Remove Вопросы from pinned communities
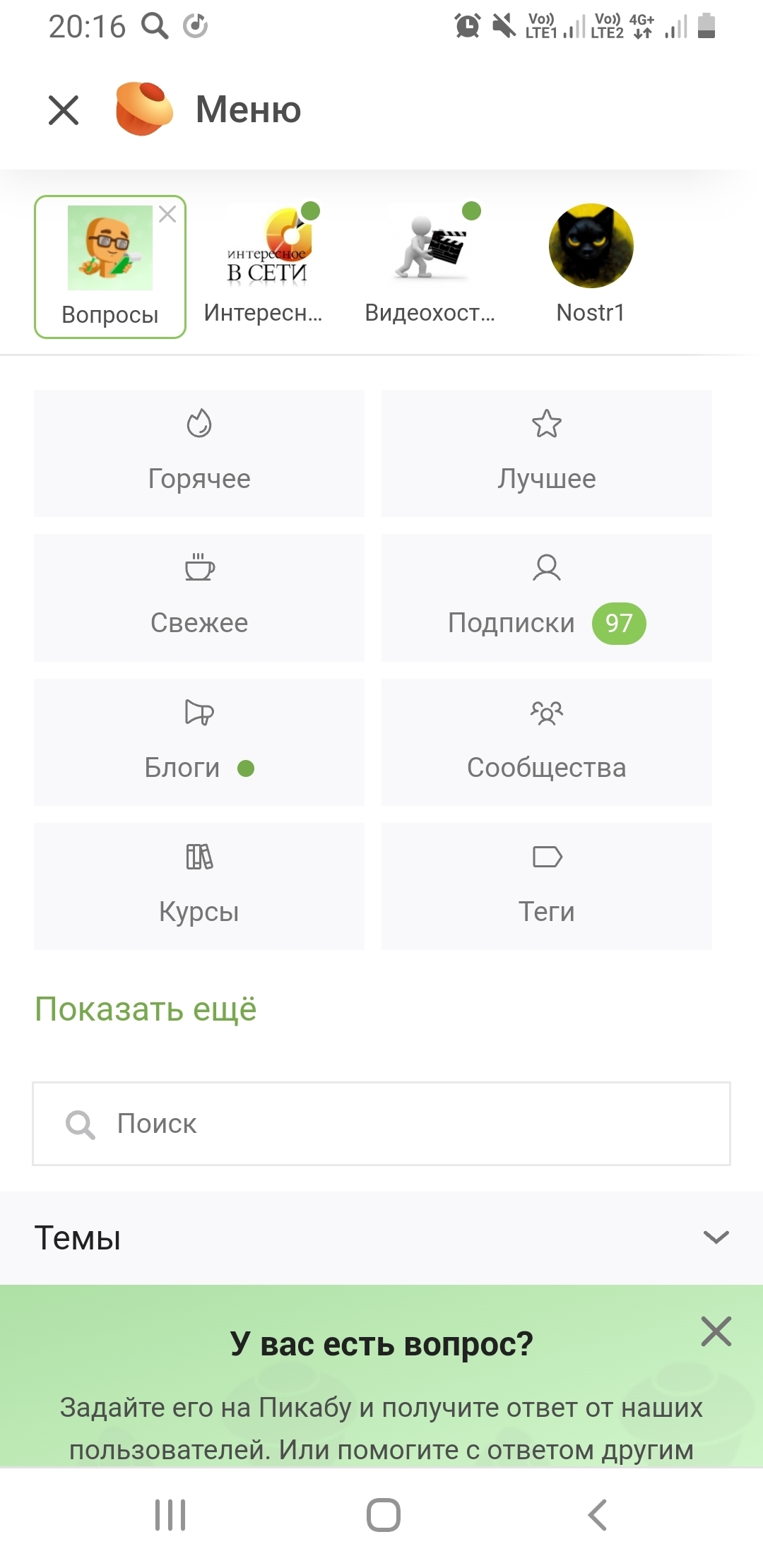Screen dimensions: 763x1568 167,214
